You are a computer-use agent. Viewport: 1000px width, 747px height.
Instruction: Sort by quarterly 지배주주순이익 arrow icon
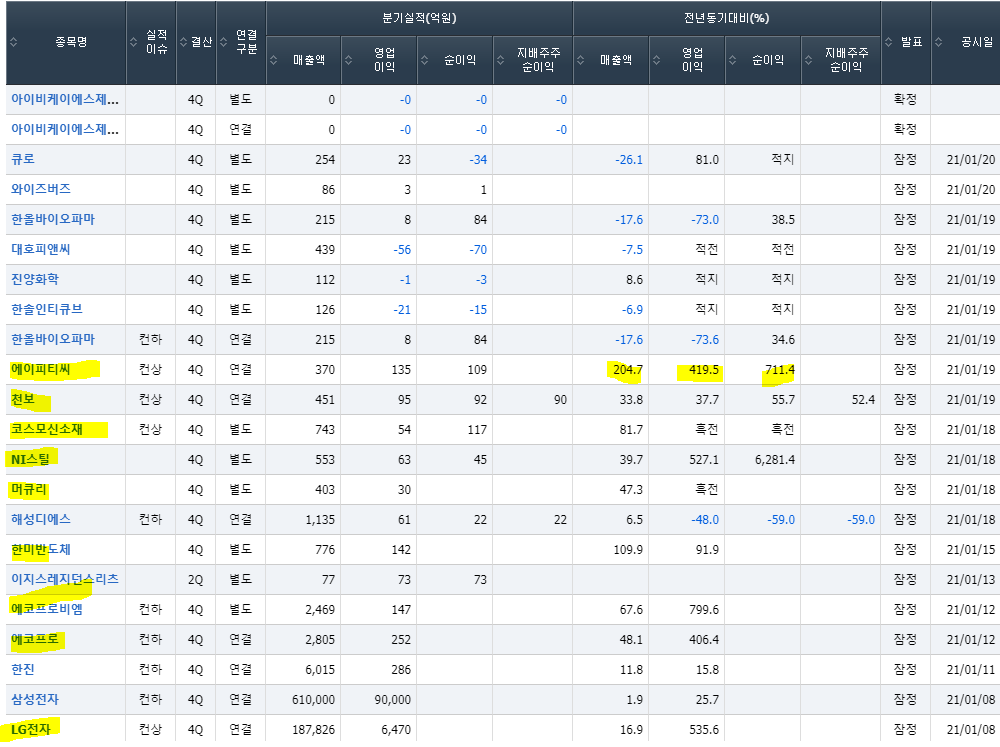pyautogui.click(x=501, y=60)
